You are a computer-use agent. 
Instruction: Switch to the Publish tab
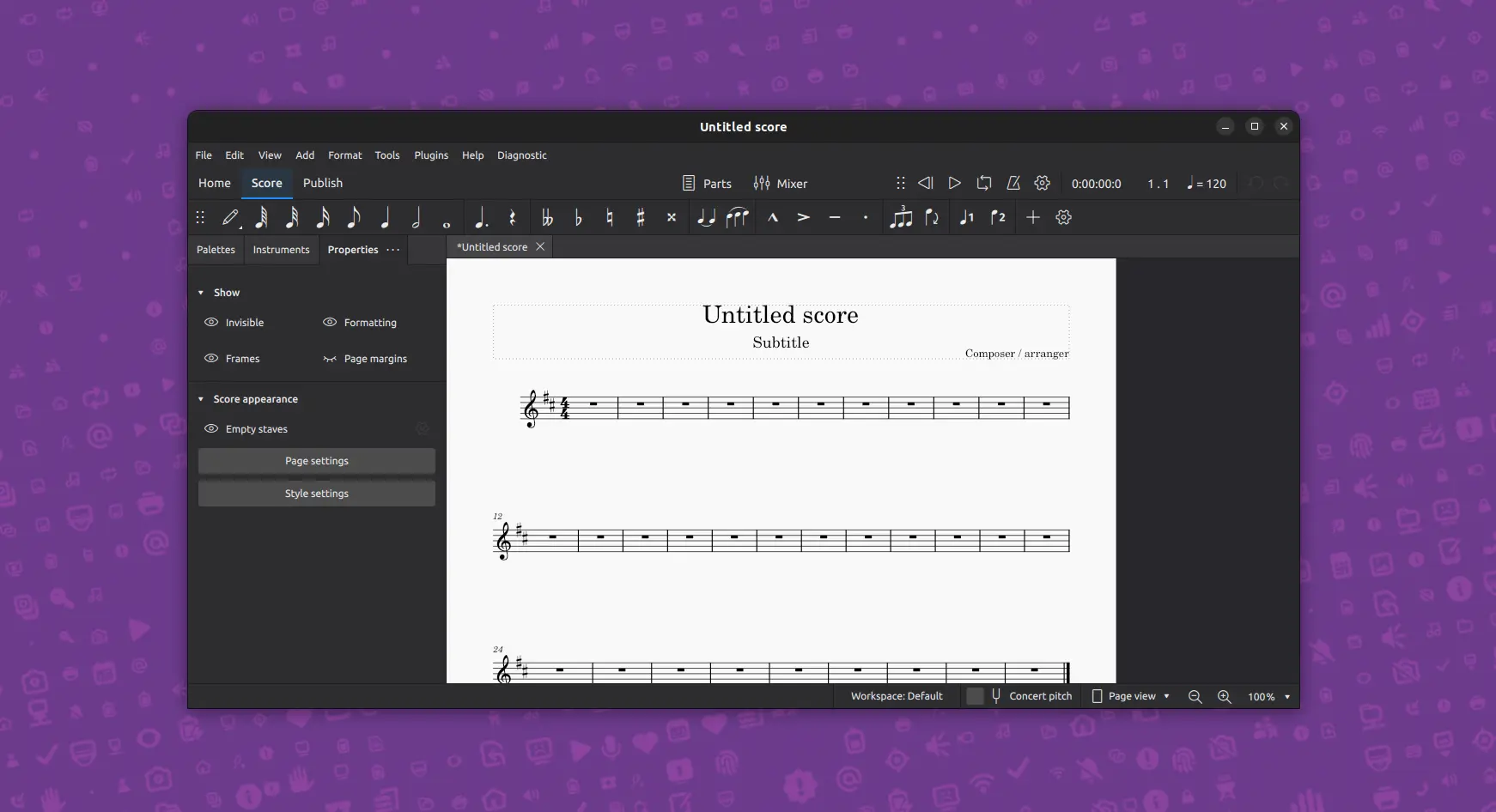pyautogui.click(x=322, y=183)
